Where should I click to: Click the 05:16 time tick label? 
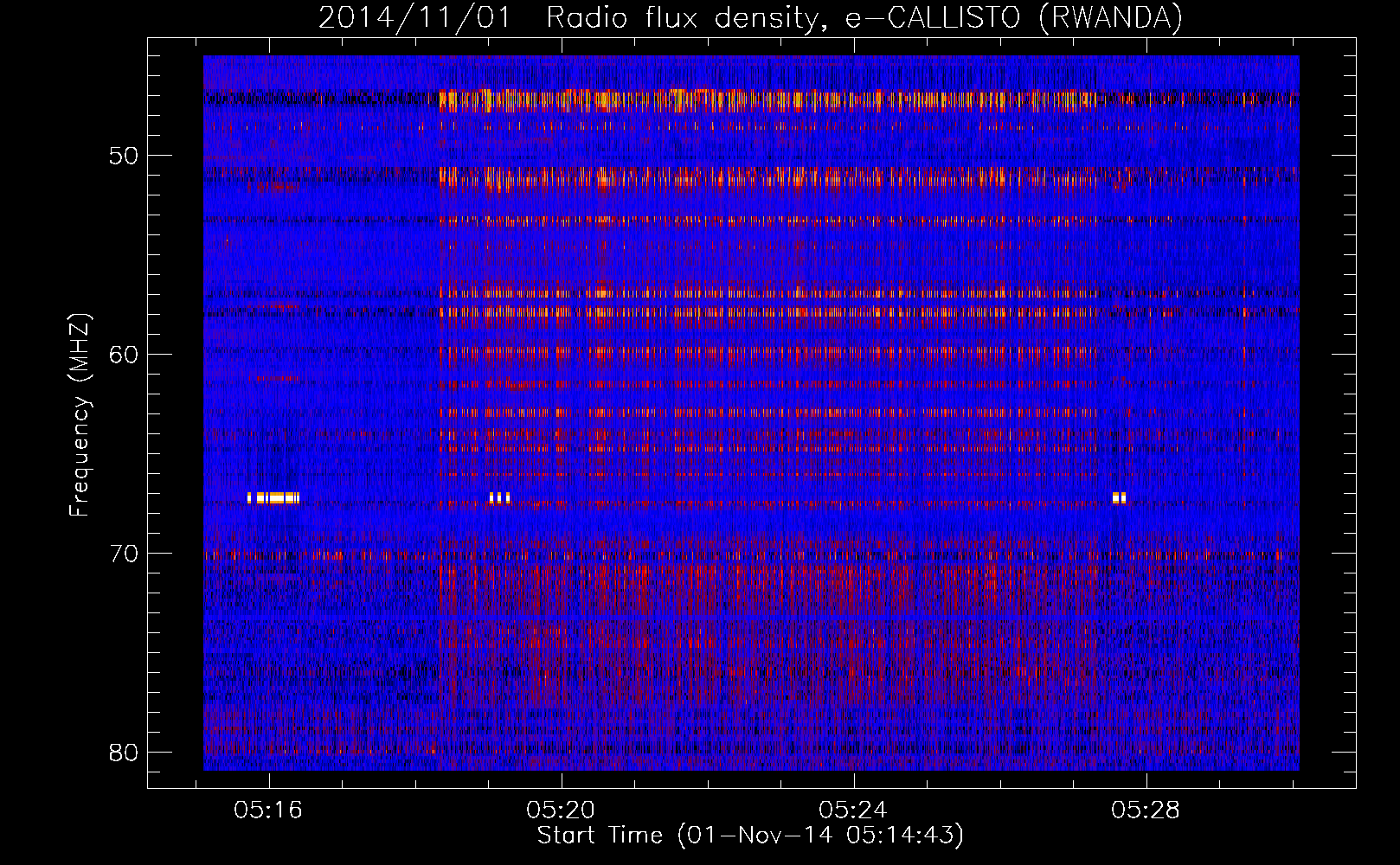click(268, 811)
